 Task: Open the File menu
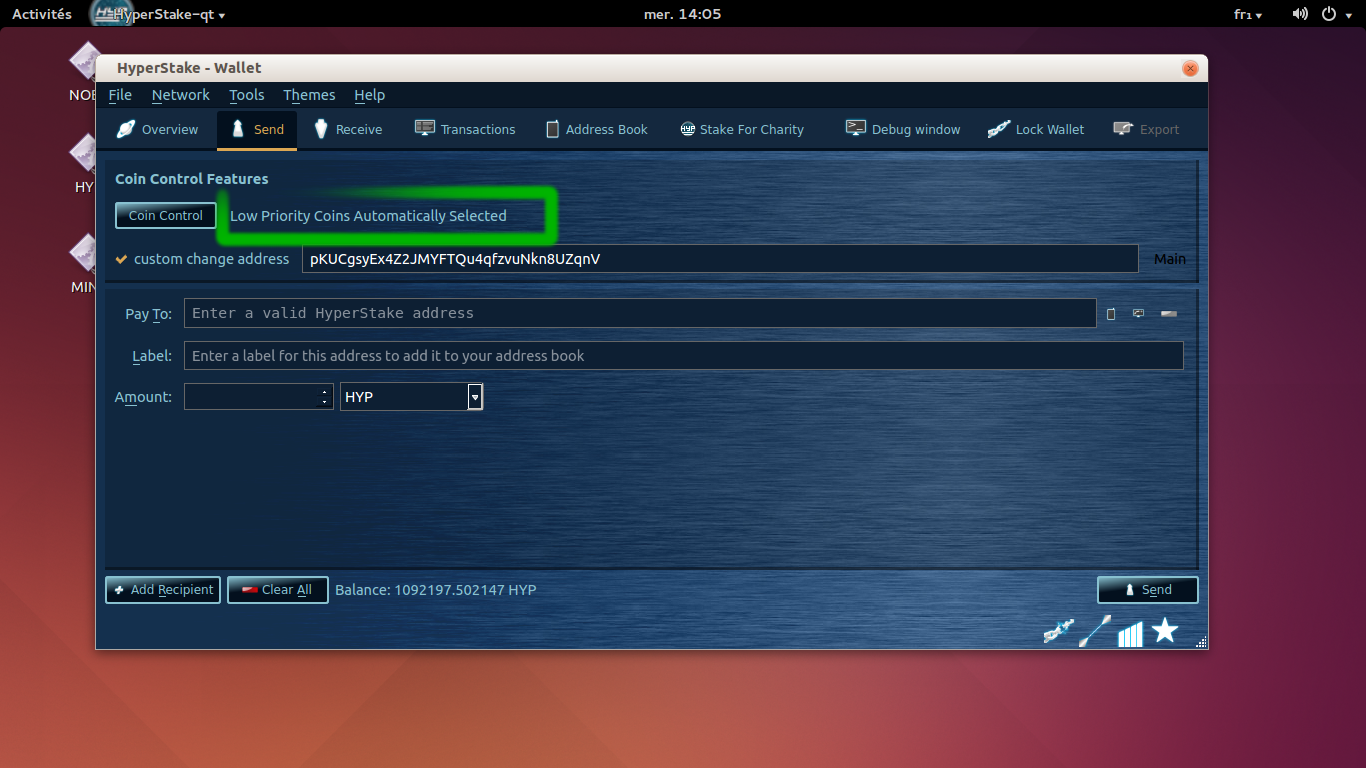point(120,95)
